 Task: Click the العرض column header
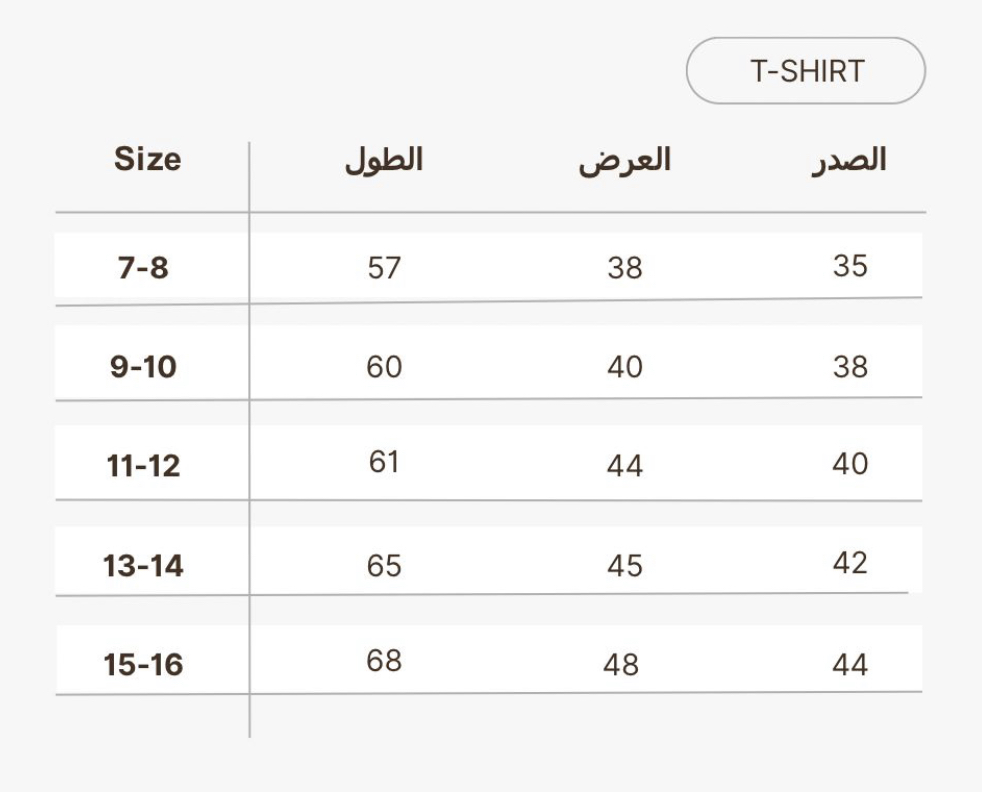(624, 161)
